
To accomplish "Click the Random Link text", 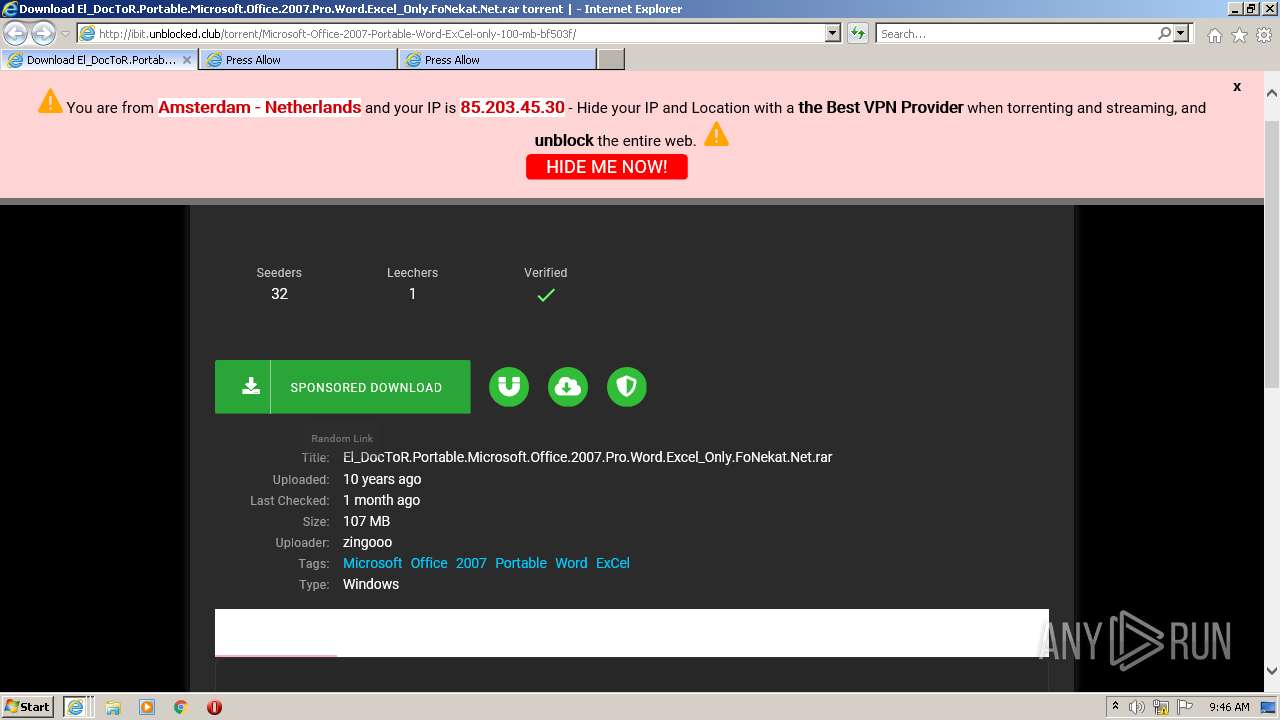I will pyautogui.click(x=342, y=438).
